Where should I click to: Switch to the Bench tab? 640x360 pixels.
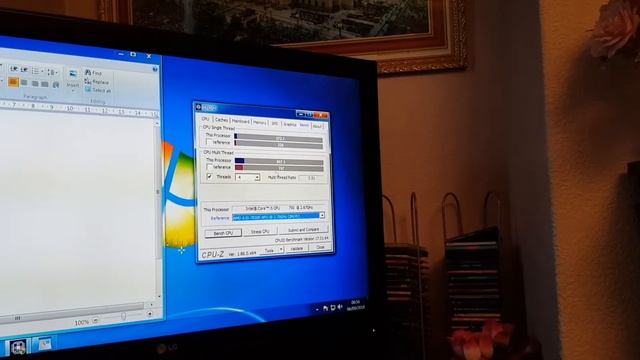(x=304, y=125)
